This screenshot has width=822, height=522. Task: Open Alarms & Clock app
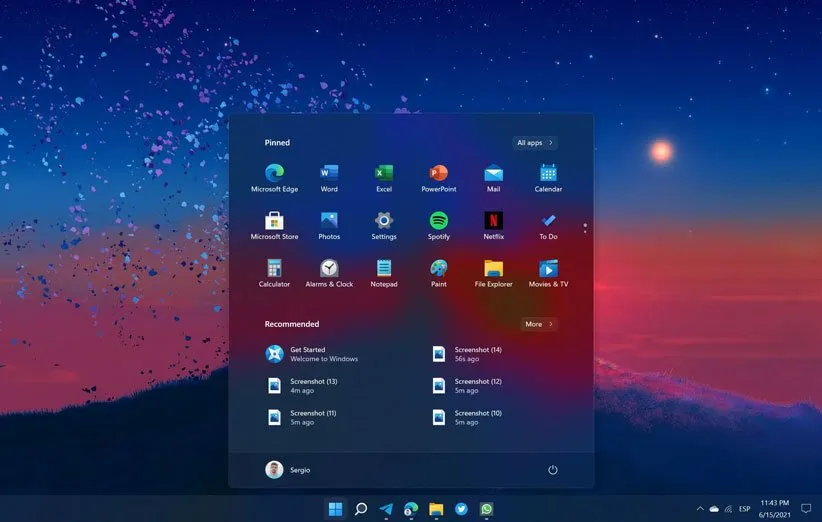pyautogui.click(x=329, y=269)
